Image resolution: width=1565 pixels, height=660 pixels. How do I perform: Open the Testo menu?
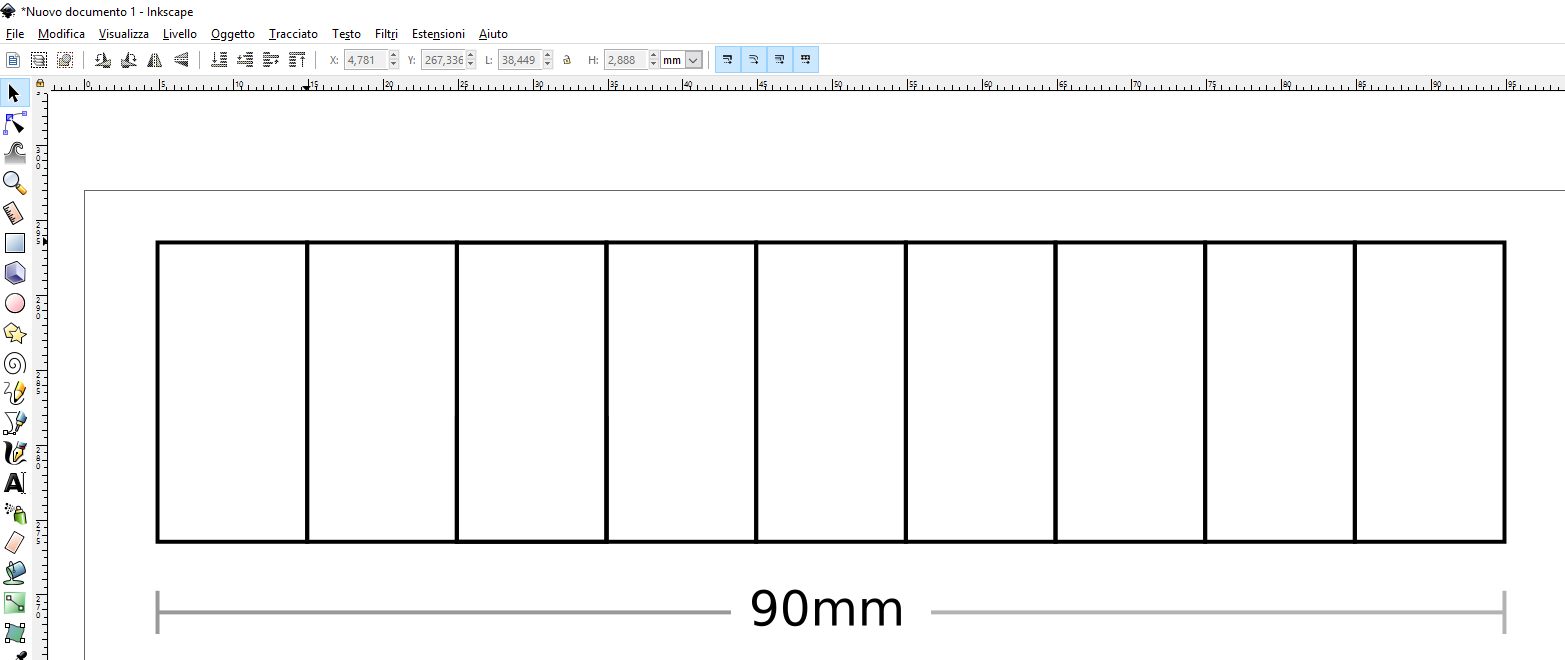(x=346, y=34)
